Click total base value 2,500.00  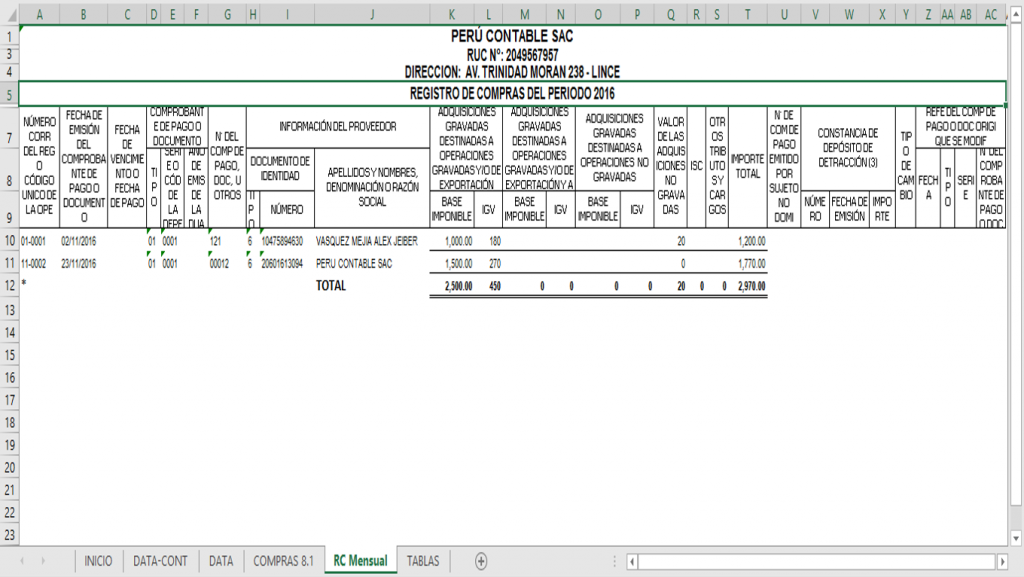[451, 286]
